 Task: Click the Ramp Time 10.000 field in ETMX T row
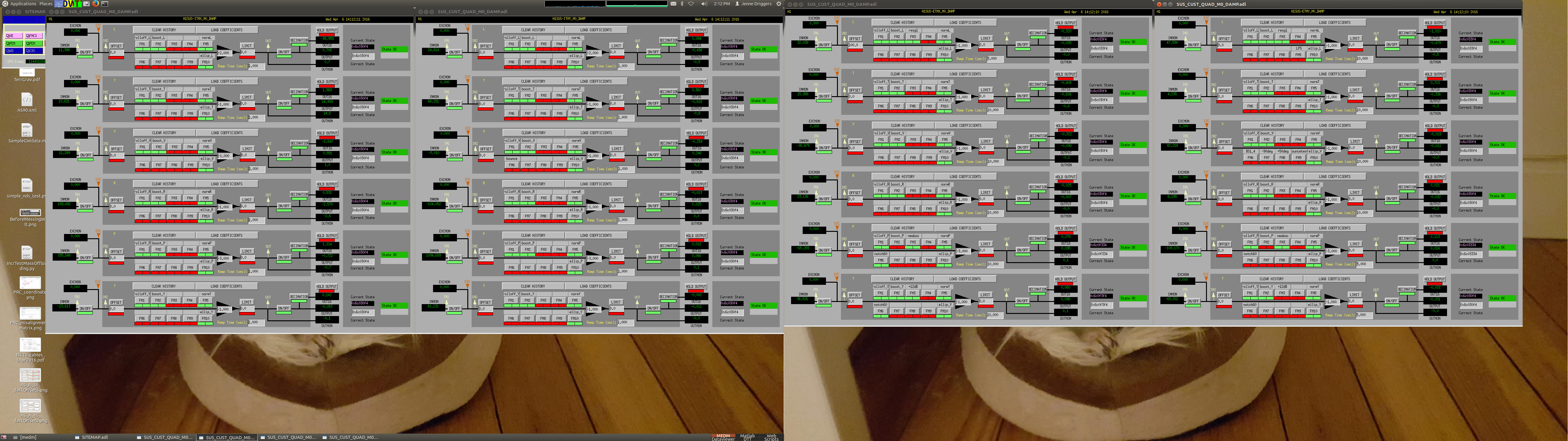click(x=995, y=110)
